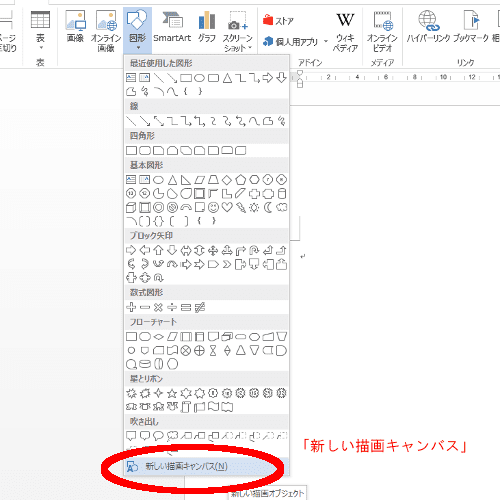
Task: Open the 図形 shapes dropdown button
Action: [x=137, y=31]
